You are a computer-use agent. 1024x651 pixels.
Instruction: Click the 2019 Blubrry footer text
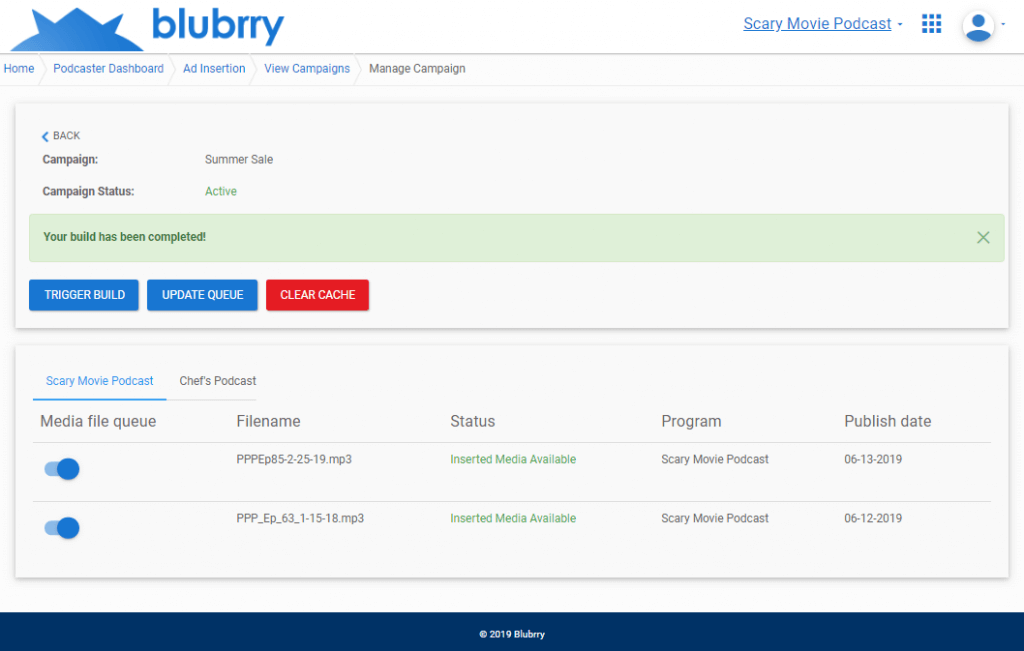pos(512,634)
